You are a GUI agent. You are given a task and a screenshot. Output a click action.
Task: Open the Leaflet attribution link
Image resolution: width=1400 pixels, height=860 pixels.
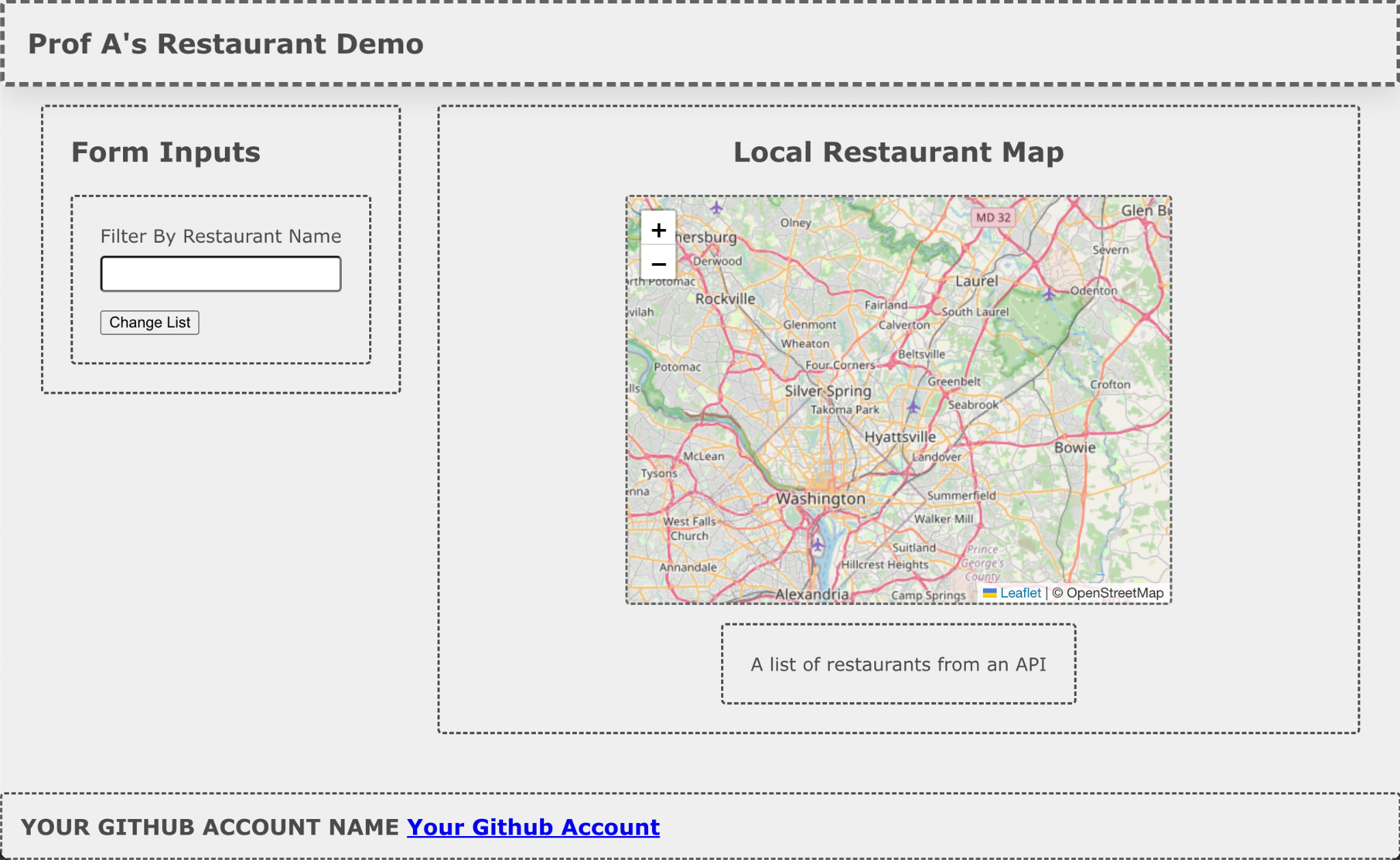tap(1020, 593)
